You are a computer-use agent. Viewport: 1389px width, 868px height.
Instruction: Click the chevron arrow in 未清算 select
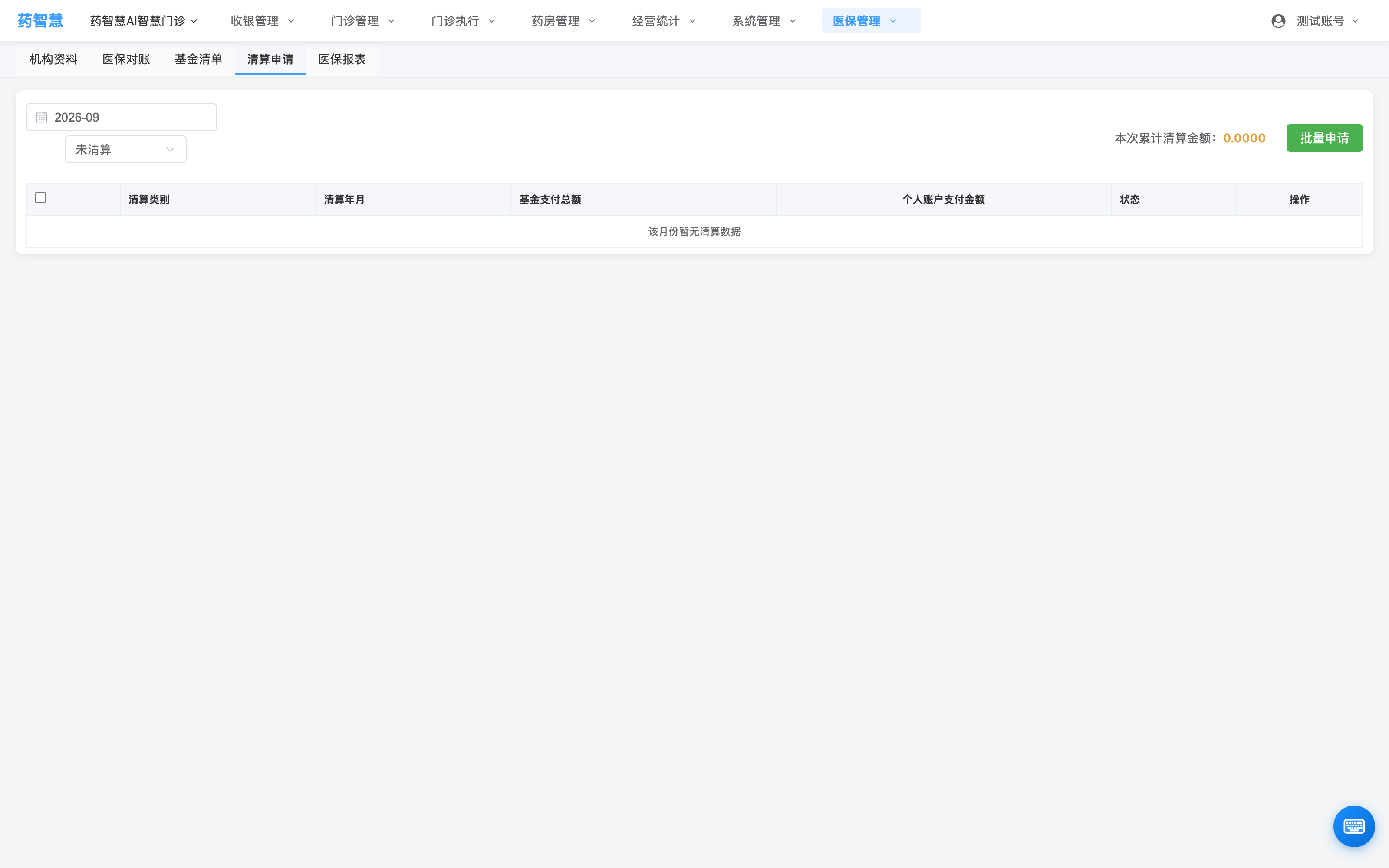tap(170, 149)
